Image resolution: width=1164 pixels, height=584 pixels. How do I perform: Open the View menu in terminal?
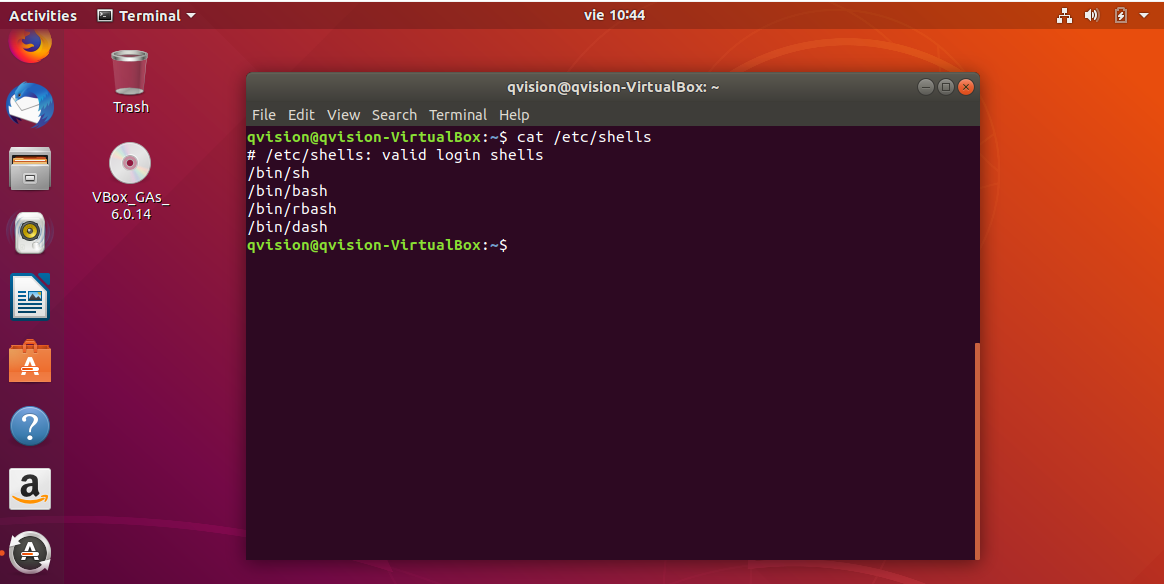tap(343, 115)
